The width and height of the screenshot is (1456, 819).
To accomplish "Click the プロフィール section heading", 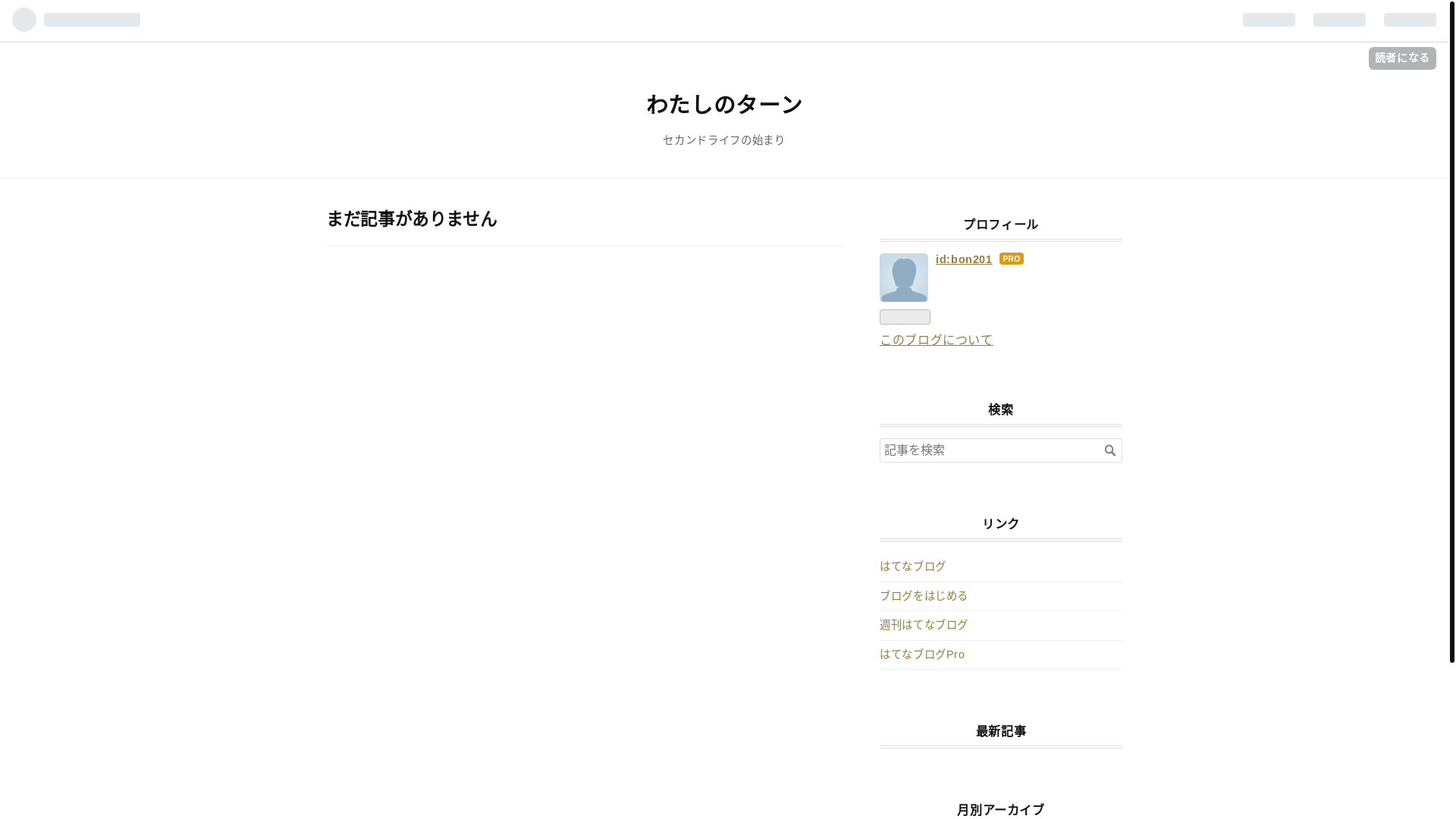I will coord(1001,224).
